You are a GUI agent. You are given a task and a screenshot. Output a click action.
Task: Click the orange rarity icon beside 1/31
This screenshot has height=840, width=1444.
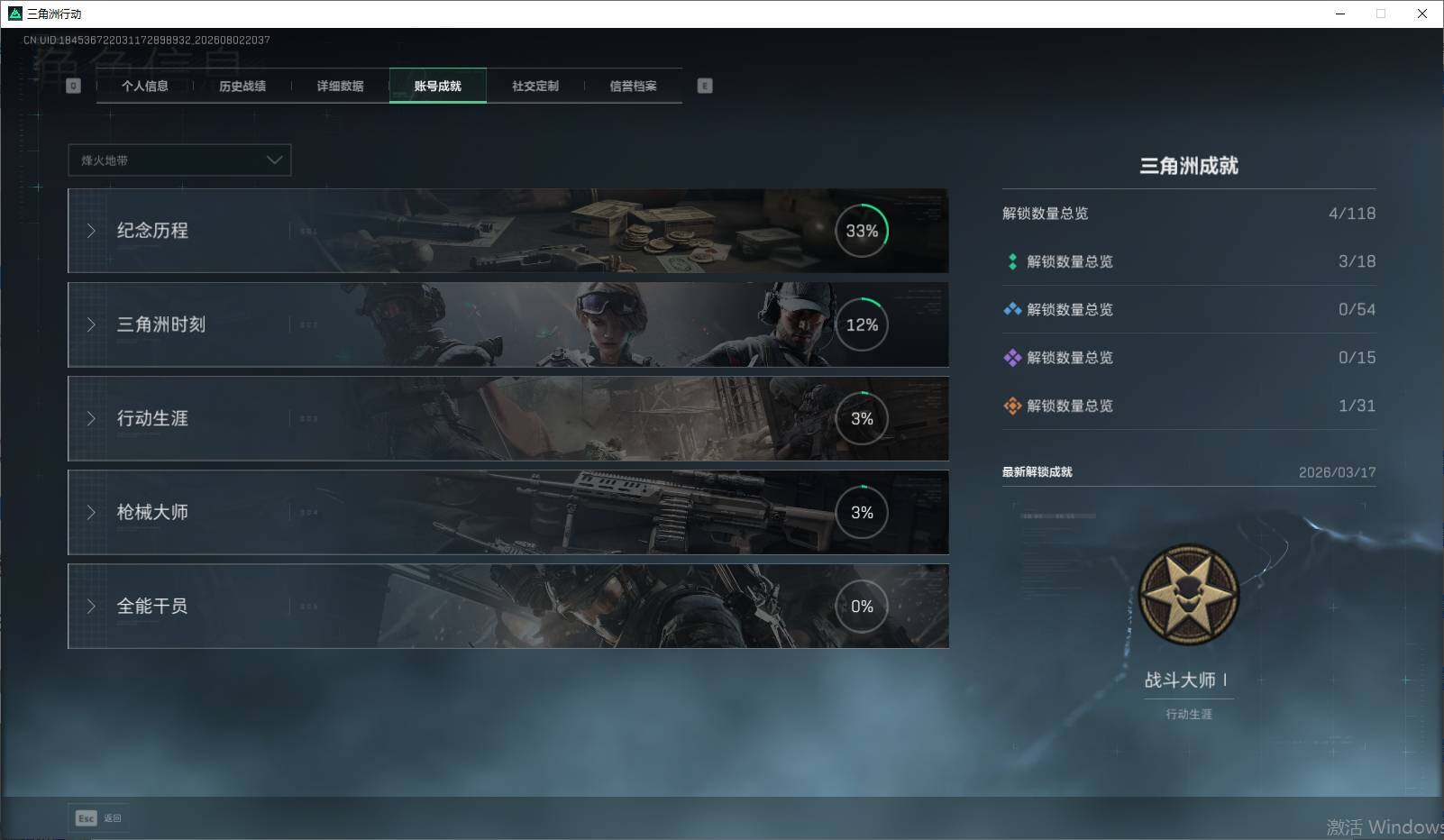pyautogui.click(x=1012, y=406)
